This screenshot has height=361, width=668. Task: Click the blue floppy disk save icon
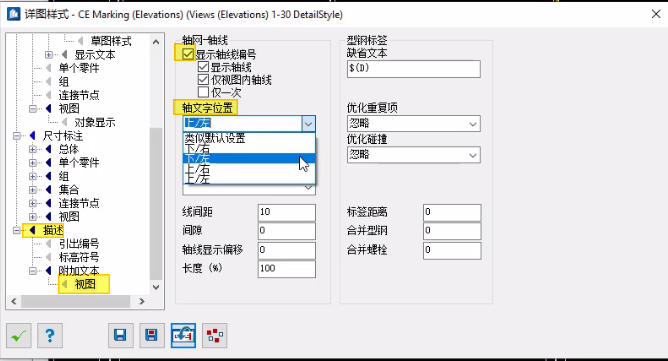click(120, 335)
